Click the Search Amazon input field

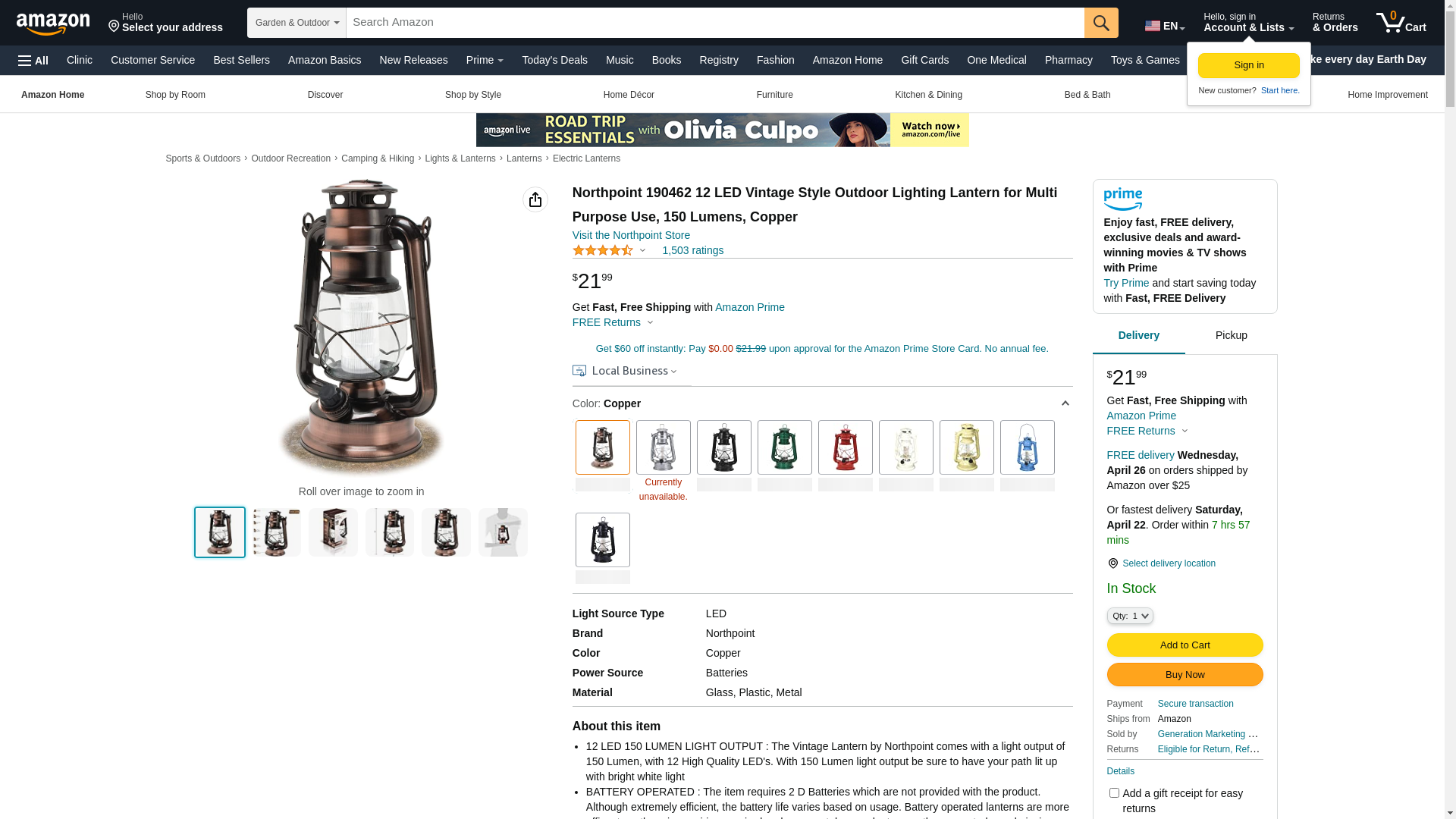click(715, 23)
